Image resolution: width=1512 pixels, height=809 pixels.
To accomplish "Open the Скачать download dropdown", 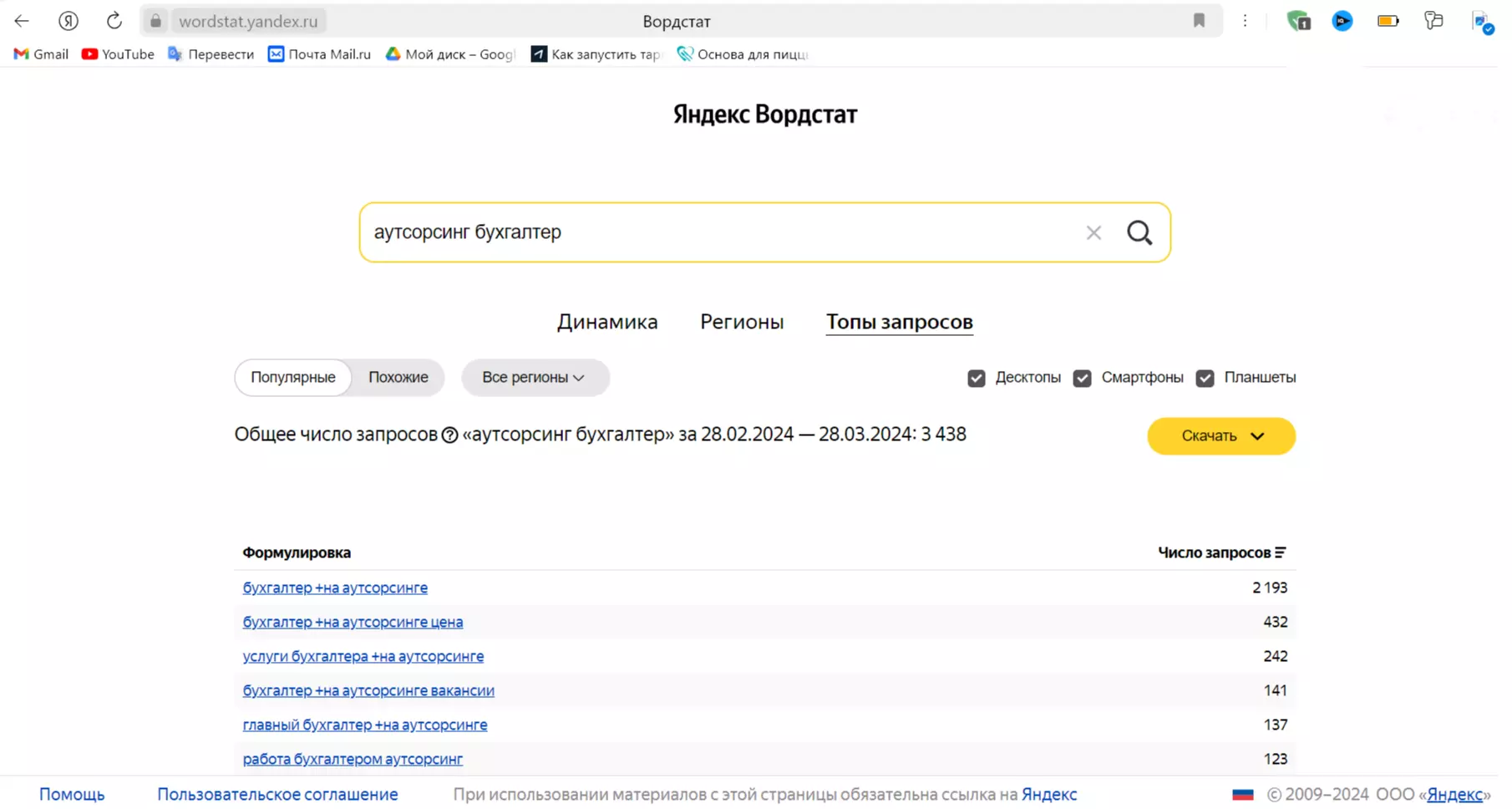I will click(x=1220, y=436).
